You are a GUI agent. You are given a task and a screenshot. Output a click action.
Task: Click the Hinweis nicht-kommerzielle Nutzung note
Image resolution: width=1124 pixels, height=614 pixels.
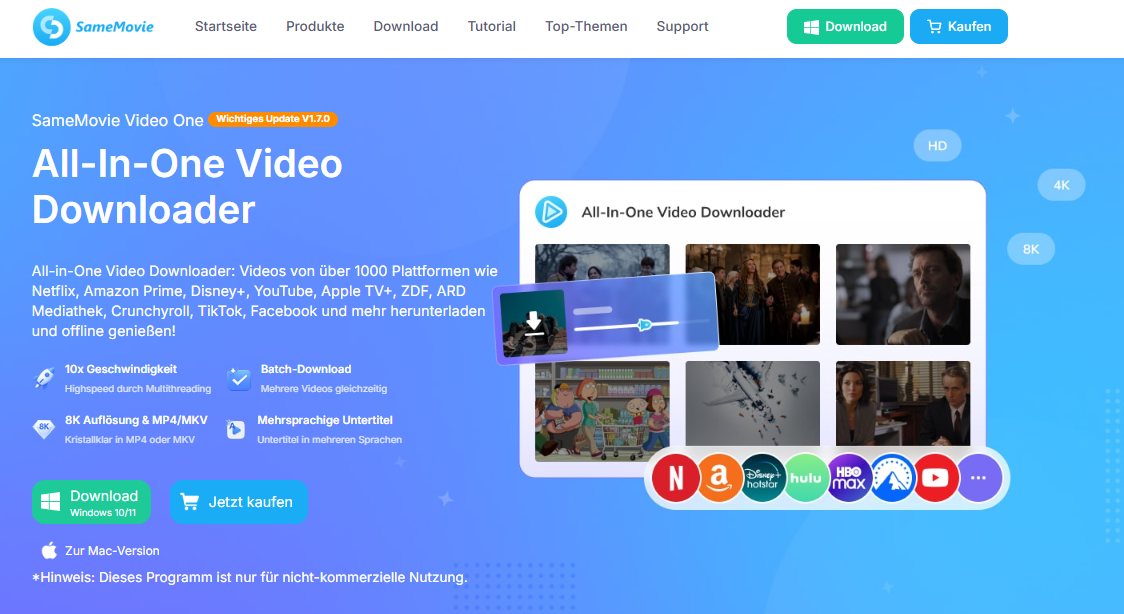click(x=249, y=577)
